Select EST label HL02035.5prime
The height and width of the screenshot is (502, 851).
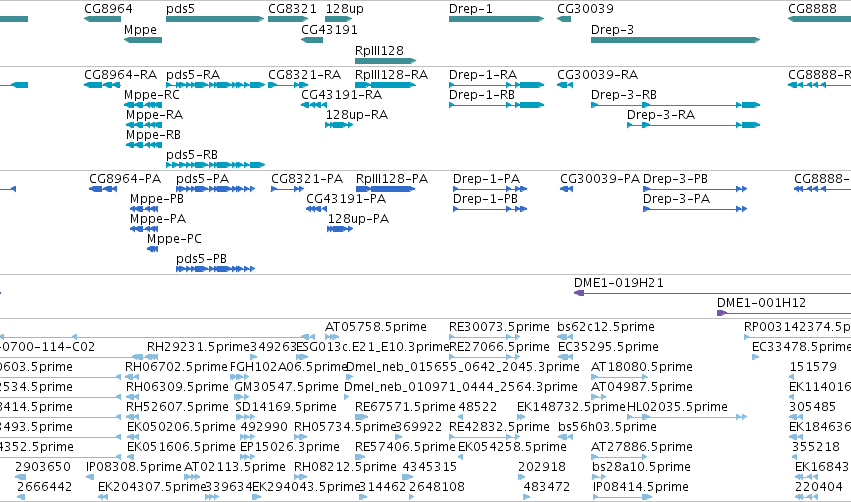677,408
